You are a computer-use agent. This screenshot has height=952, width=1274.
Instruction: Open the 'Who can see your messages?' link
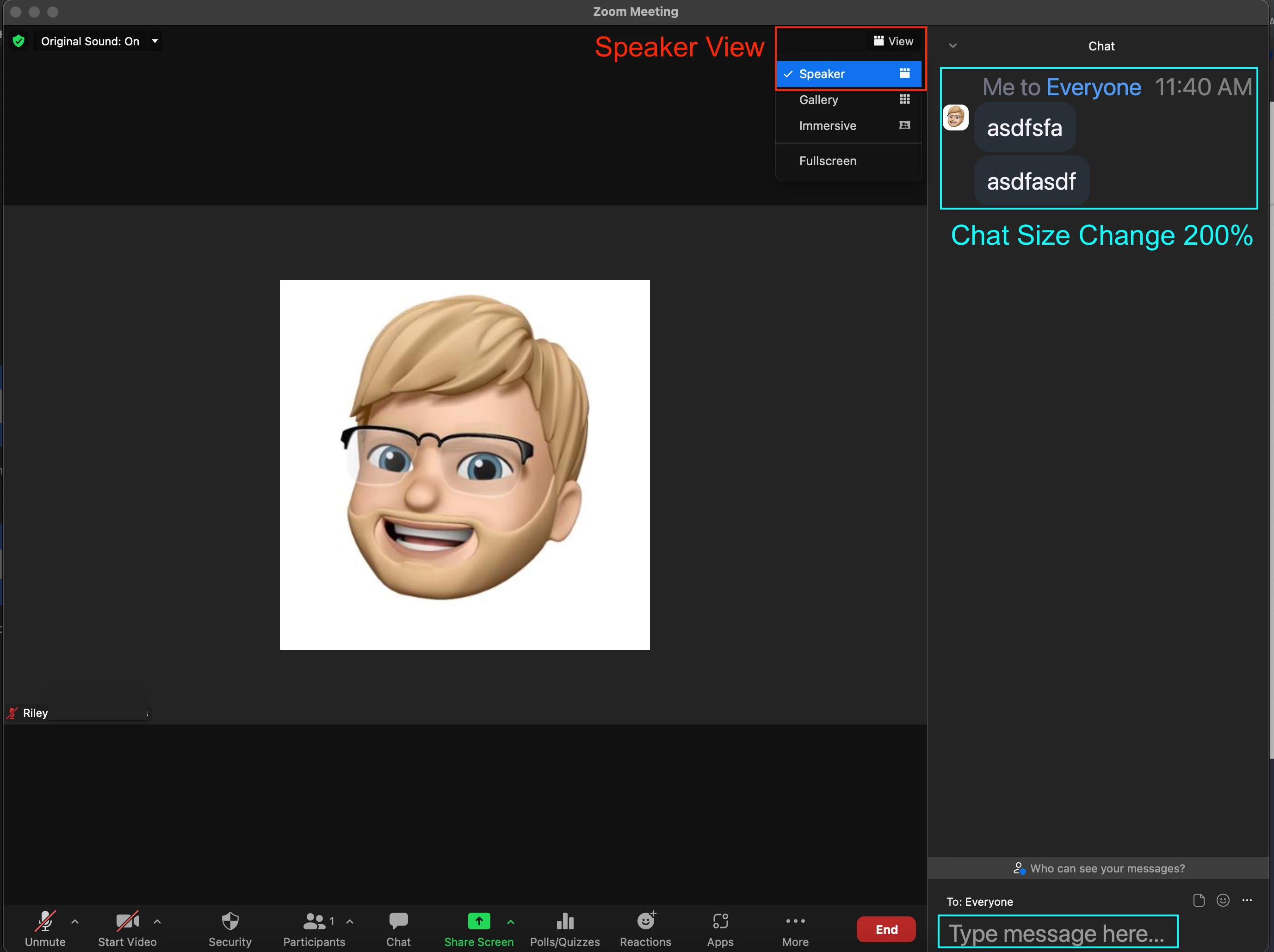(x=1100, y=868)
